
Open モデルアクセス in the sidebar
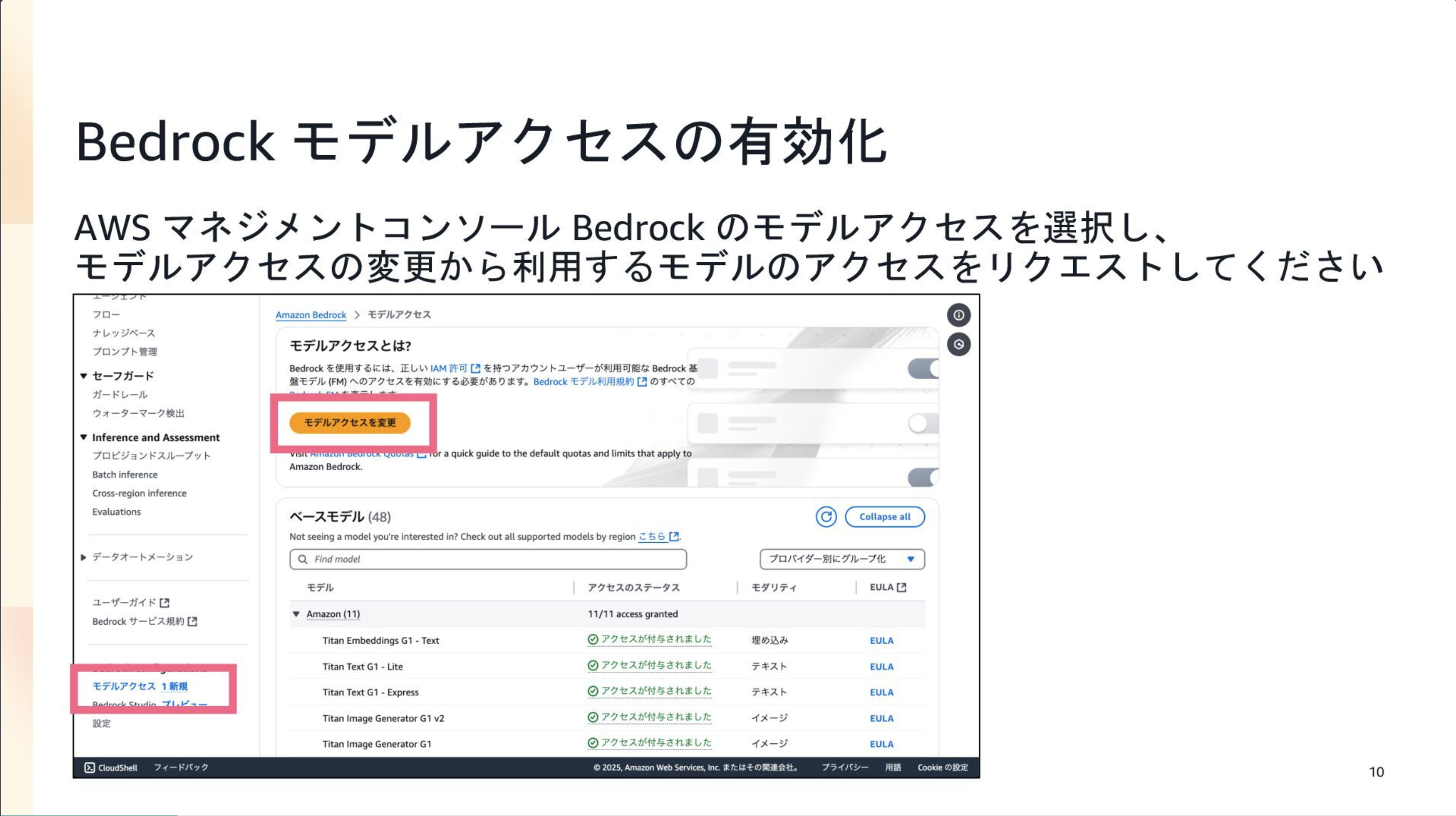pyautogui.click(x=124, y=686)
